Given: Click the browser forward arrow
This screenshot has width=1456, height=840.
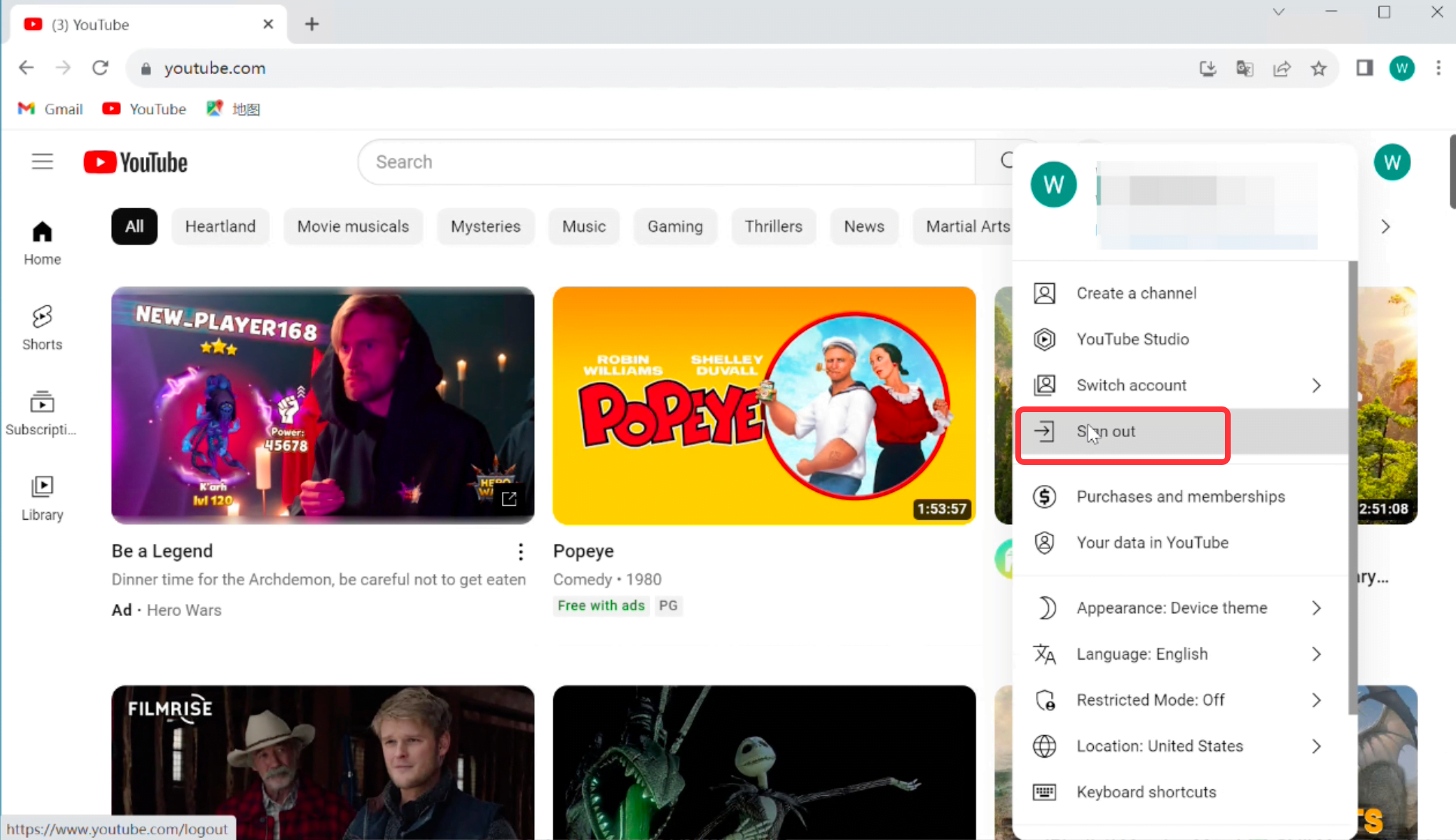Looking at the screenshot, I should click(x=63, y=68).
